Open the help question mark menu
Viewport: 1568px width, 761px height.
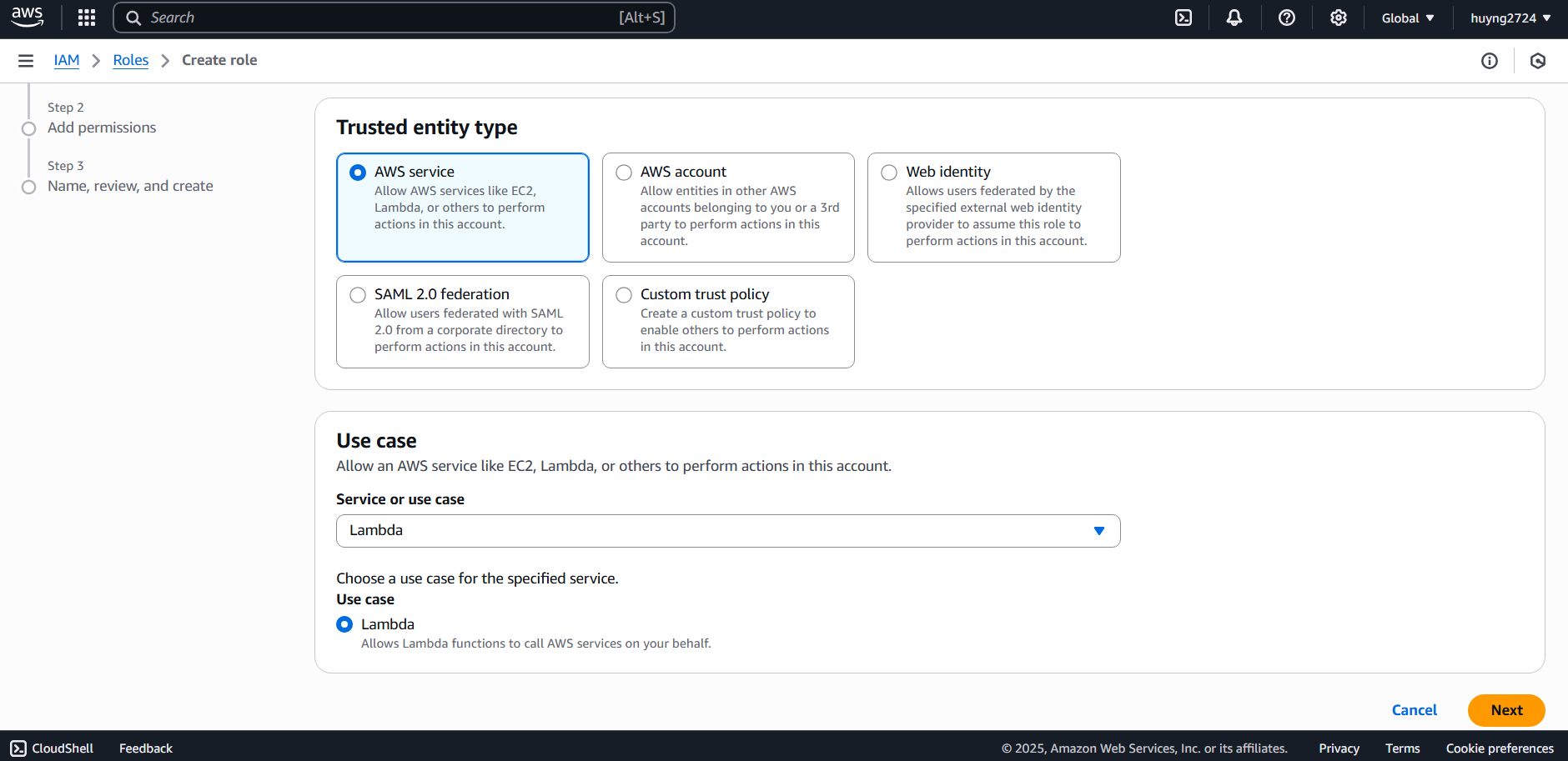point(1287,18)
